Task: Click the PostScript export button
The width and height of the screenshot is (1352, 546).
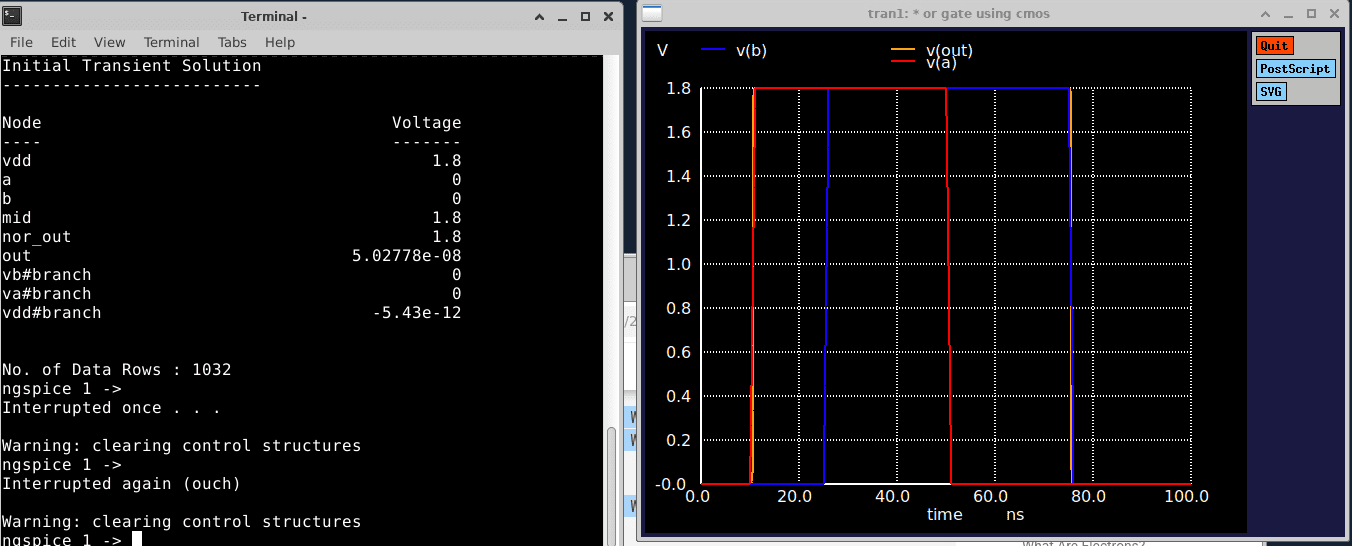Action: [x=1294, y=69]
